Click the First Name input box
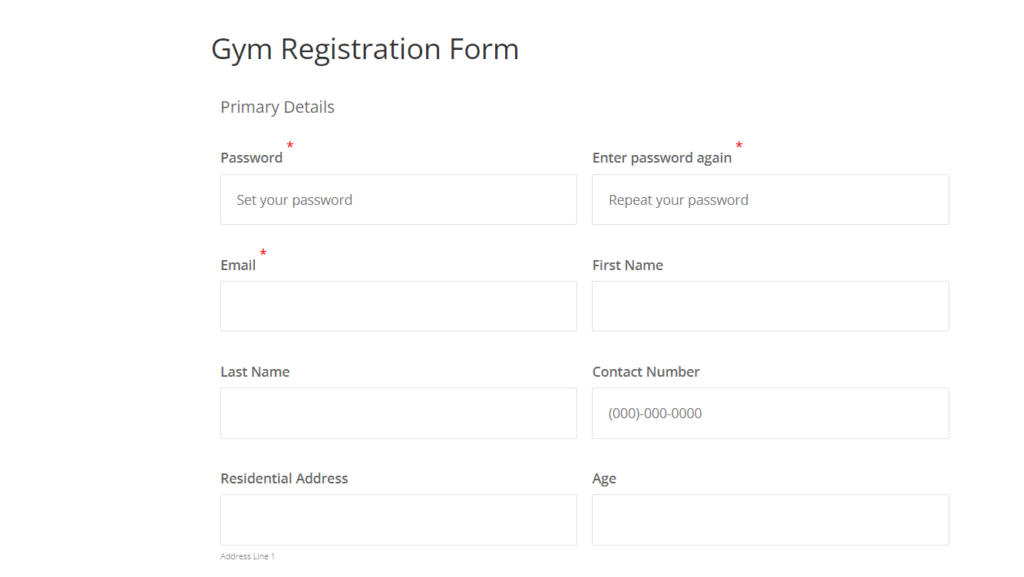This screenshot has height=577, width=1024. [770, 306]
